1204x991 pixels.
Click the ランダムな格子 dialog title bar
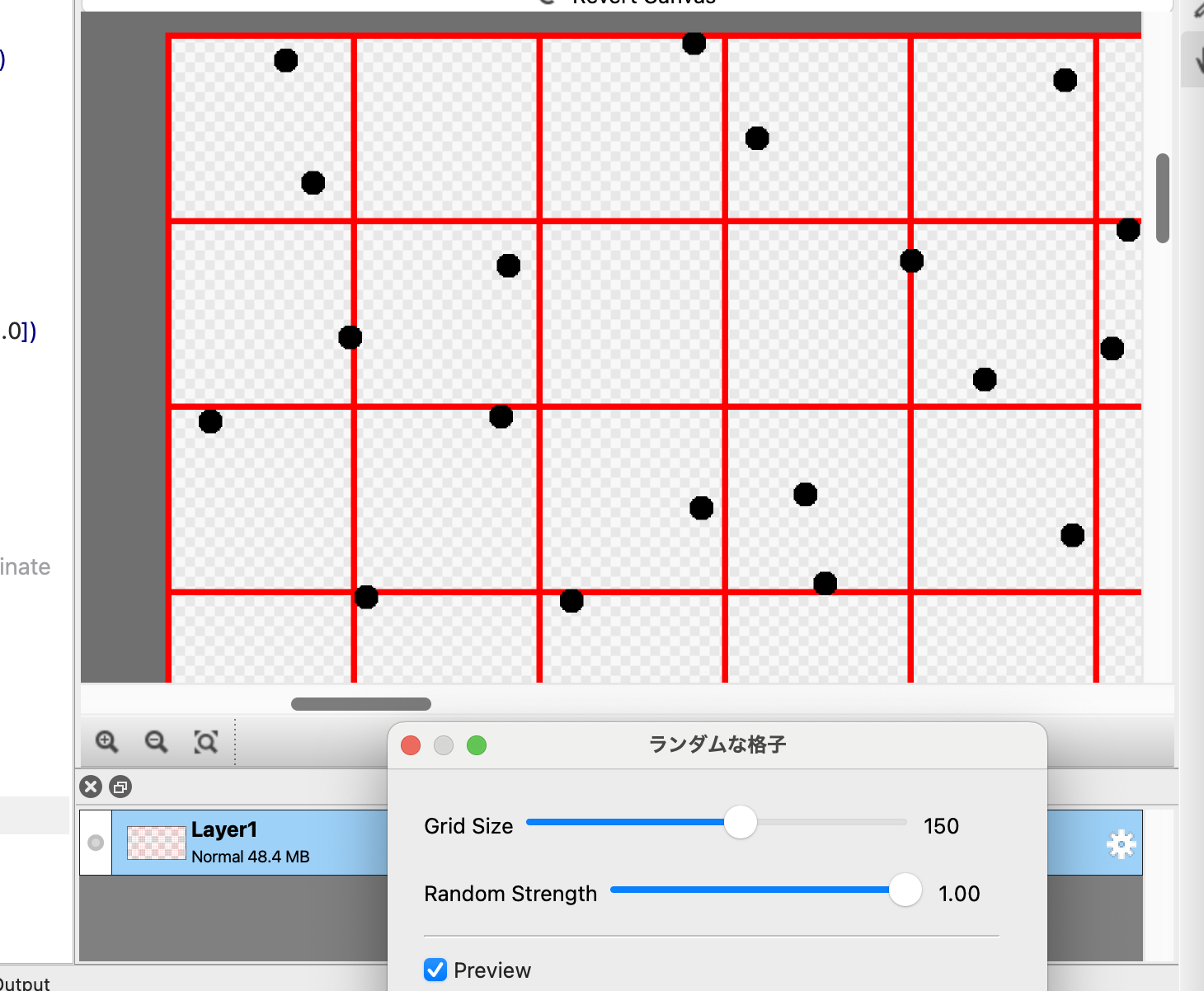click(717, 745)
